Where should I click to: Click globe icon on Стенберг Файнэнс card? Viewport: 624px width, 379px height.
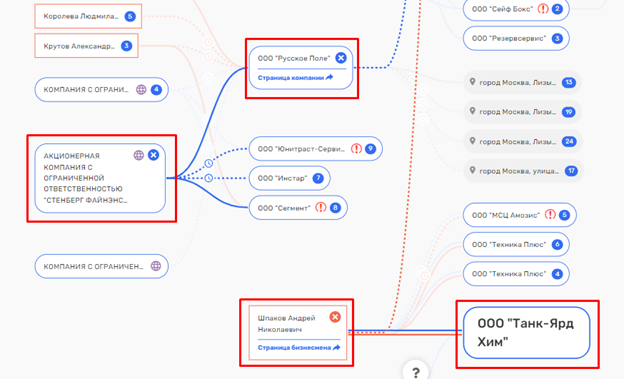pyautogui.click(x=138, y=155)
